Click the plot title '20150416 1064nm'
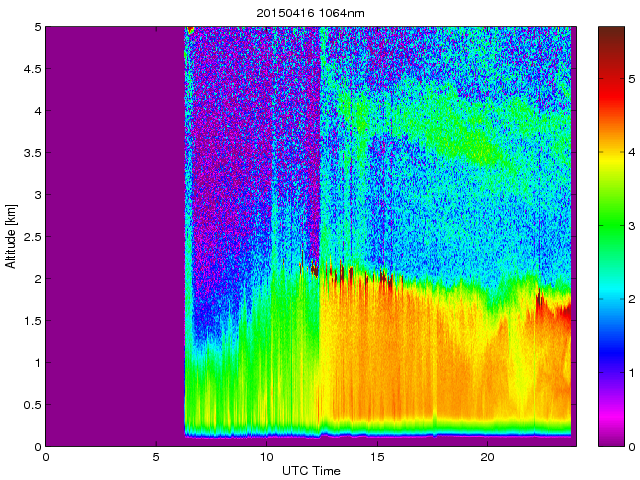 310,13
